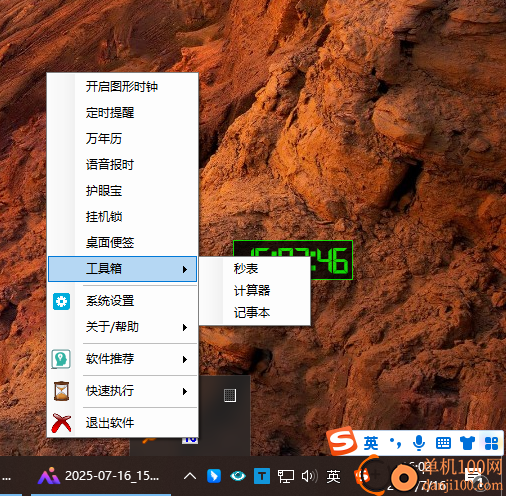Screen dimensions: 506x496
Task: Open 桌面便签 menu item
Action: (x=122, y=243)
